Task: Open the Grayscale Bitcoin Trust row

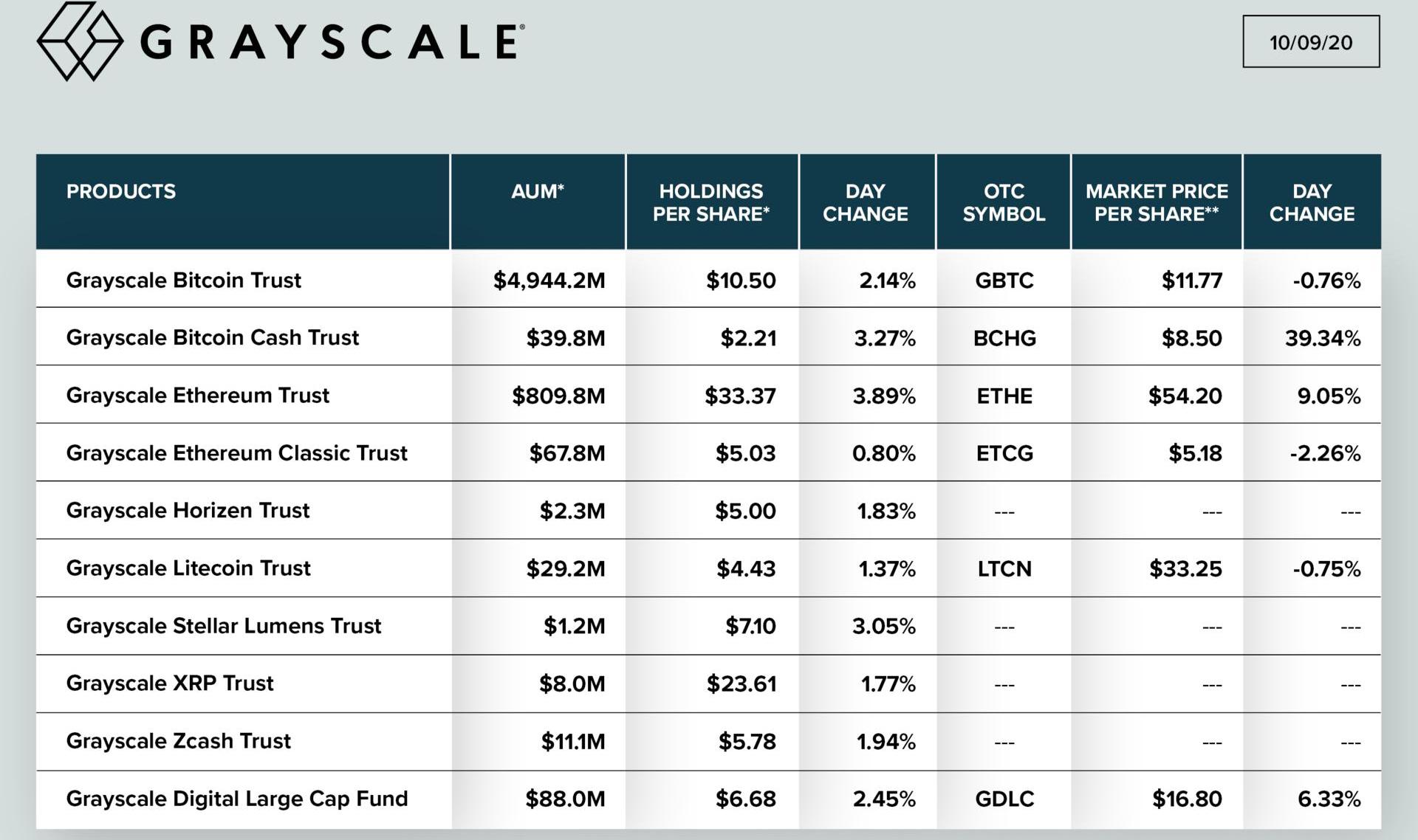Action: click(184, 280)
